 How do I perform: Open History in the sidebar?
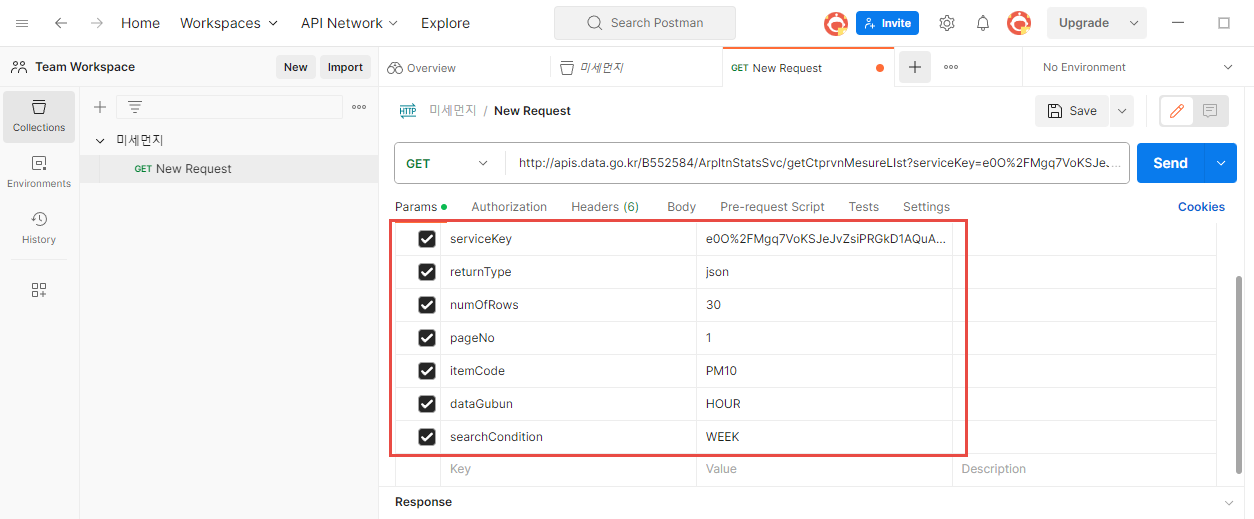coord(39,228)
